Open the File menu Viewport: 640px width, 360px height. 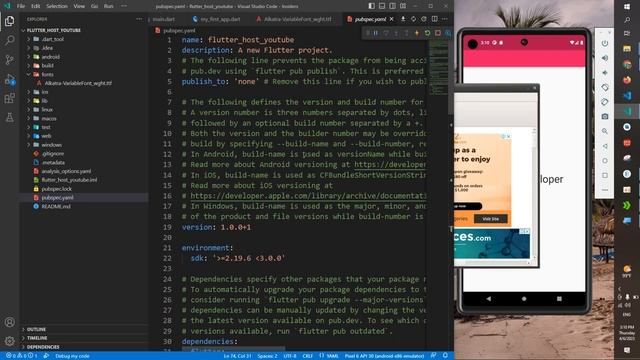[21, 6]
